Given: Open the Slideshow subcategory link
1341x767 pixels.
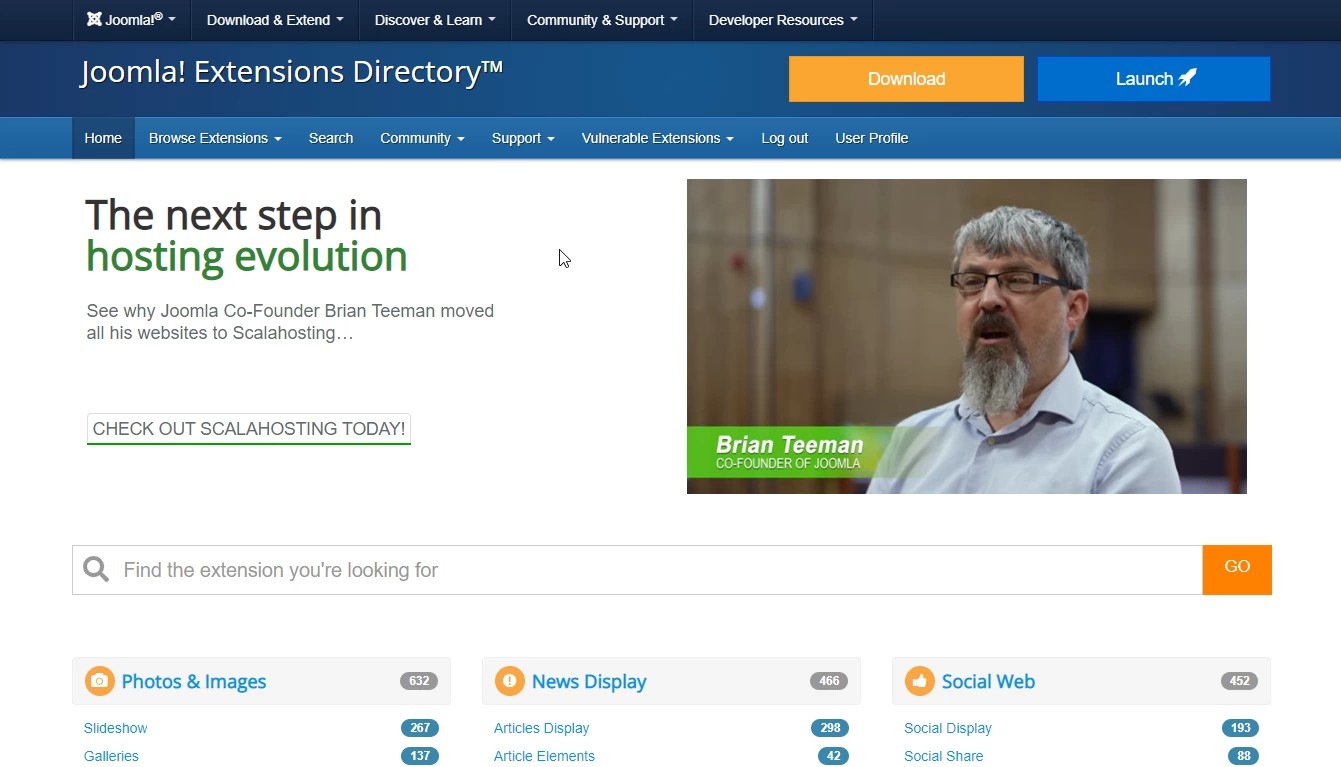Looking at the screenshot, I should tap(116, 728).
